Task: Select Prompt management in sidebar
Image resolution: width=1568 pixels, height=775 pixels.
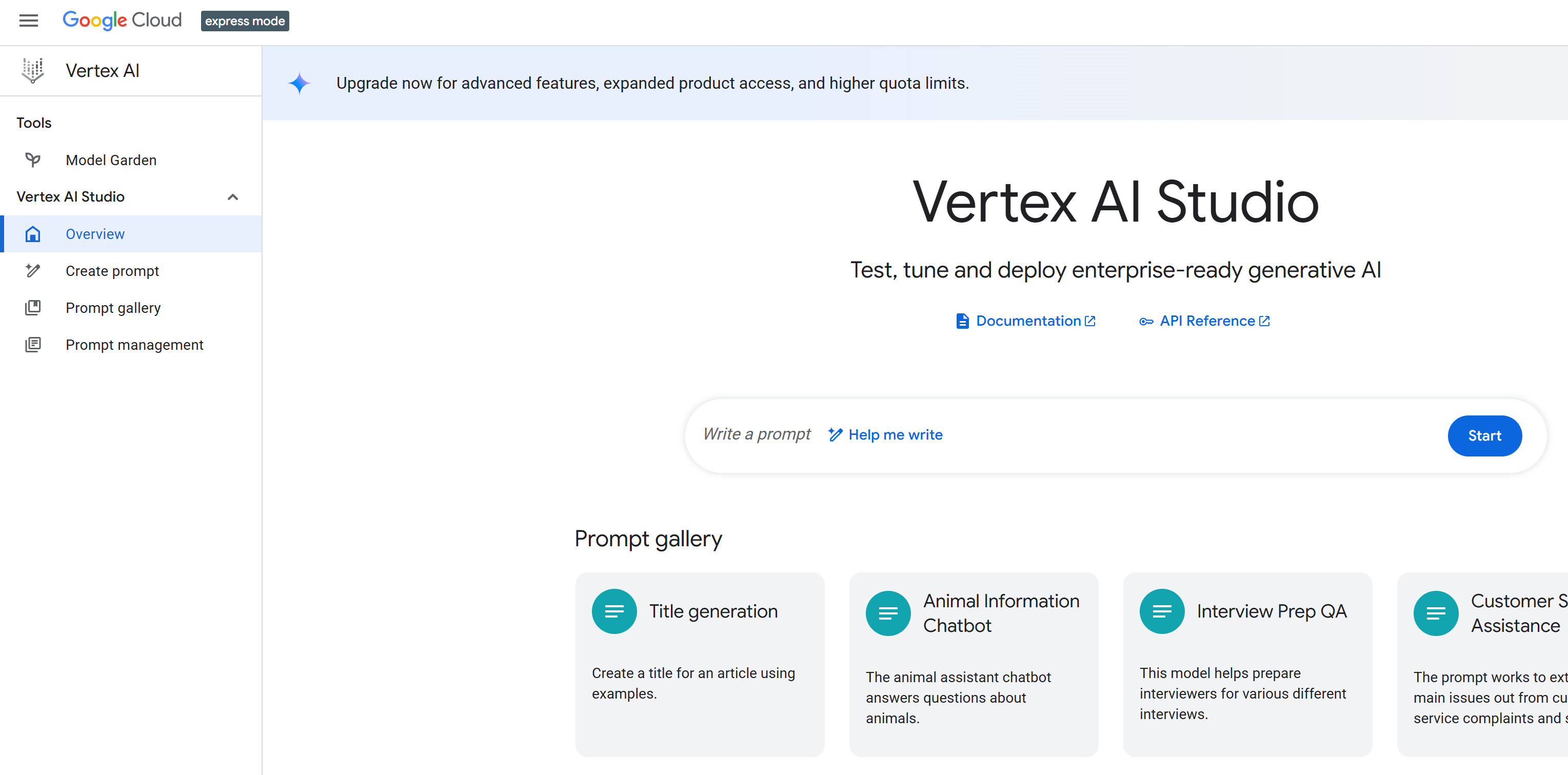Action: [x=134, y=345]
